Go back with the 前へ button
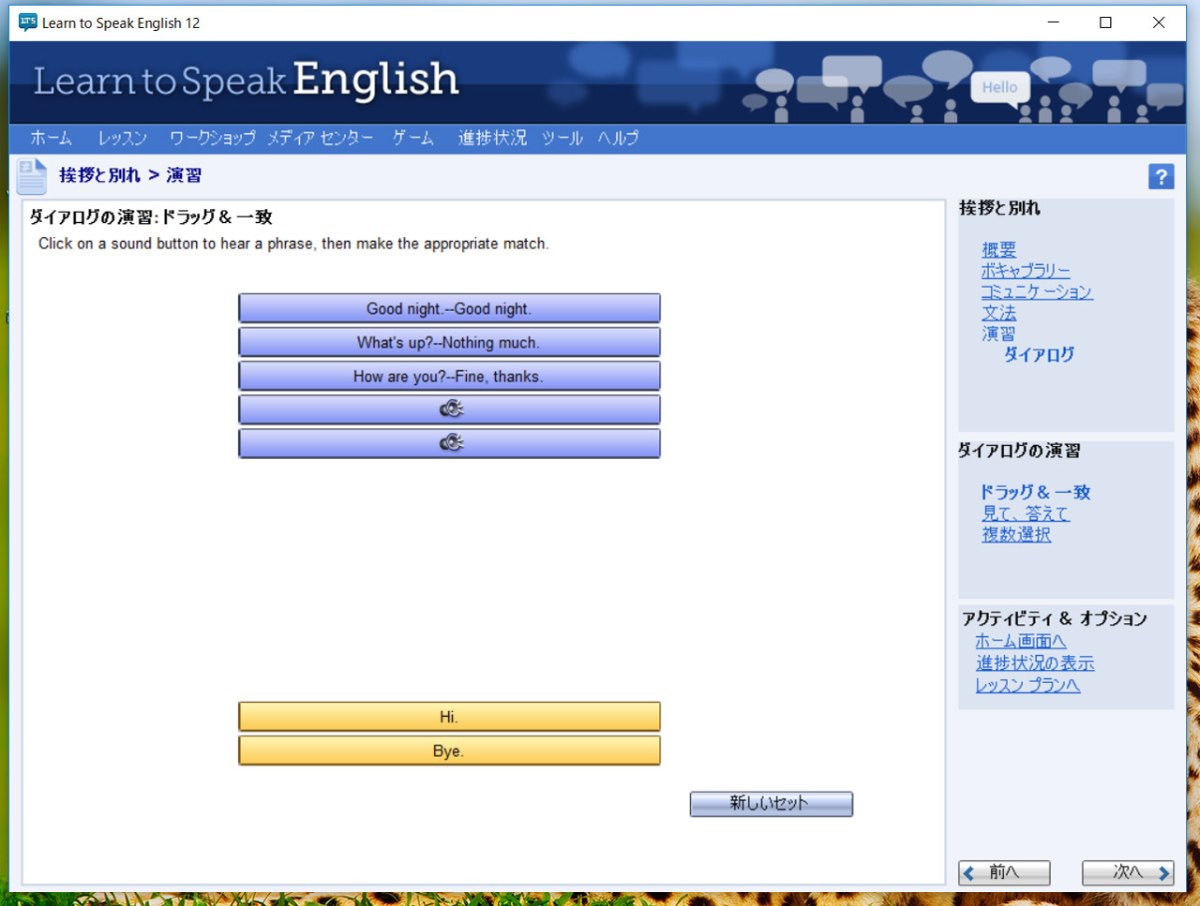 coord(1004,872)
